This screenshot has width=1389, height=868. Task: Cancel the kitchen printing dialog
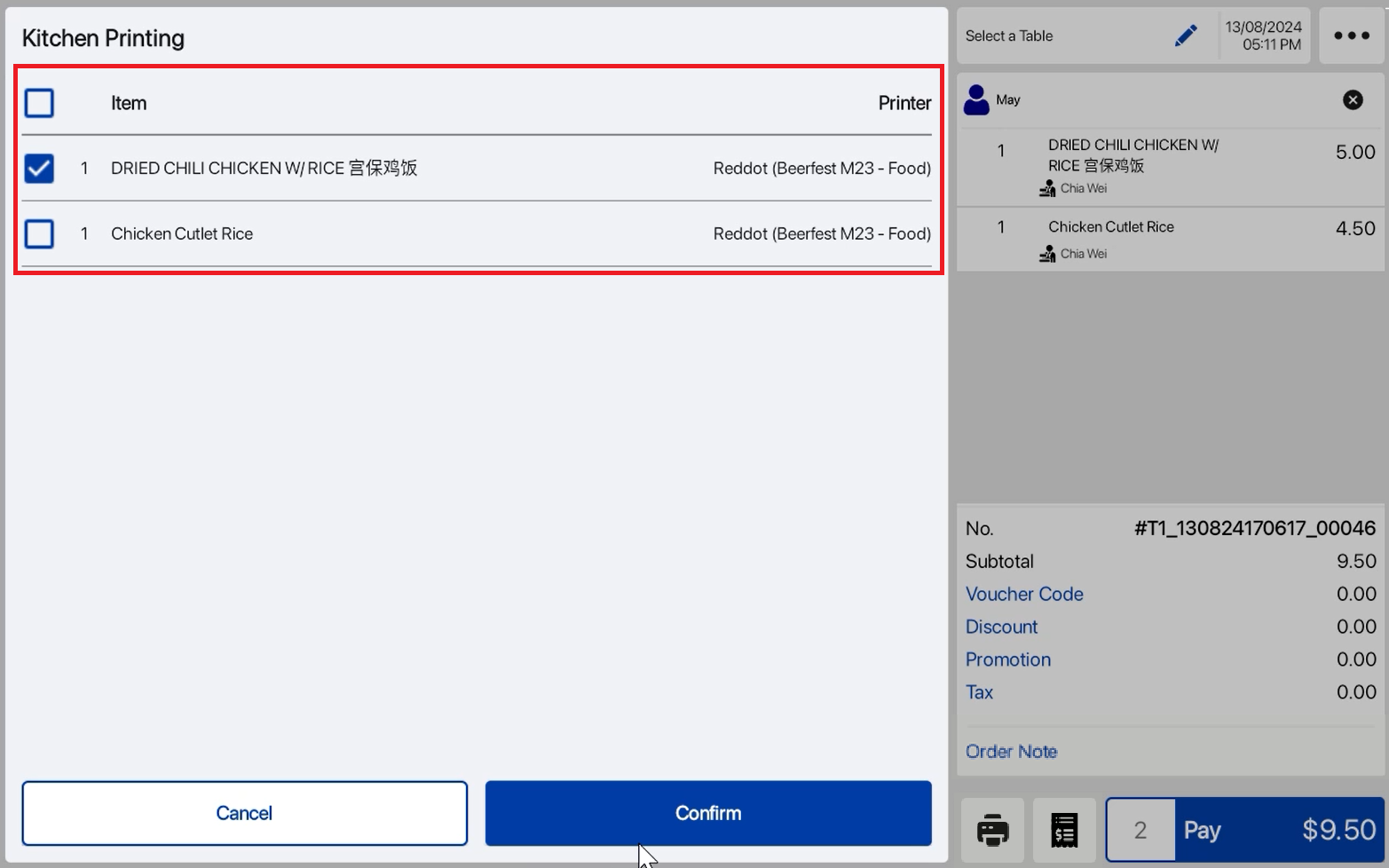244,813
